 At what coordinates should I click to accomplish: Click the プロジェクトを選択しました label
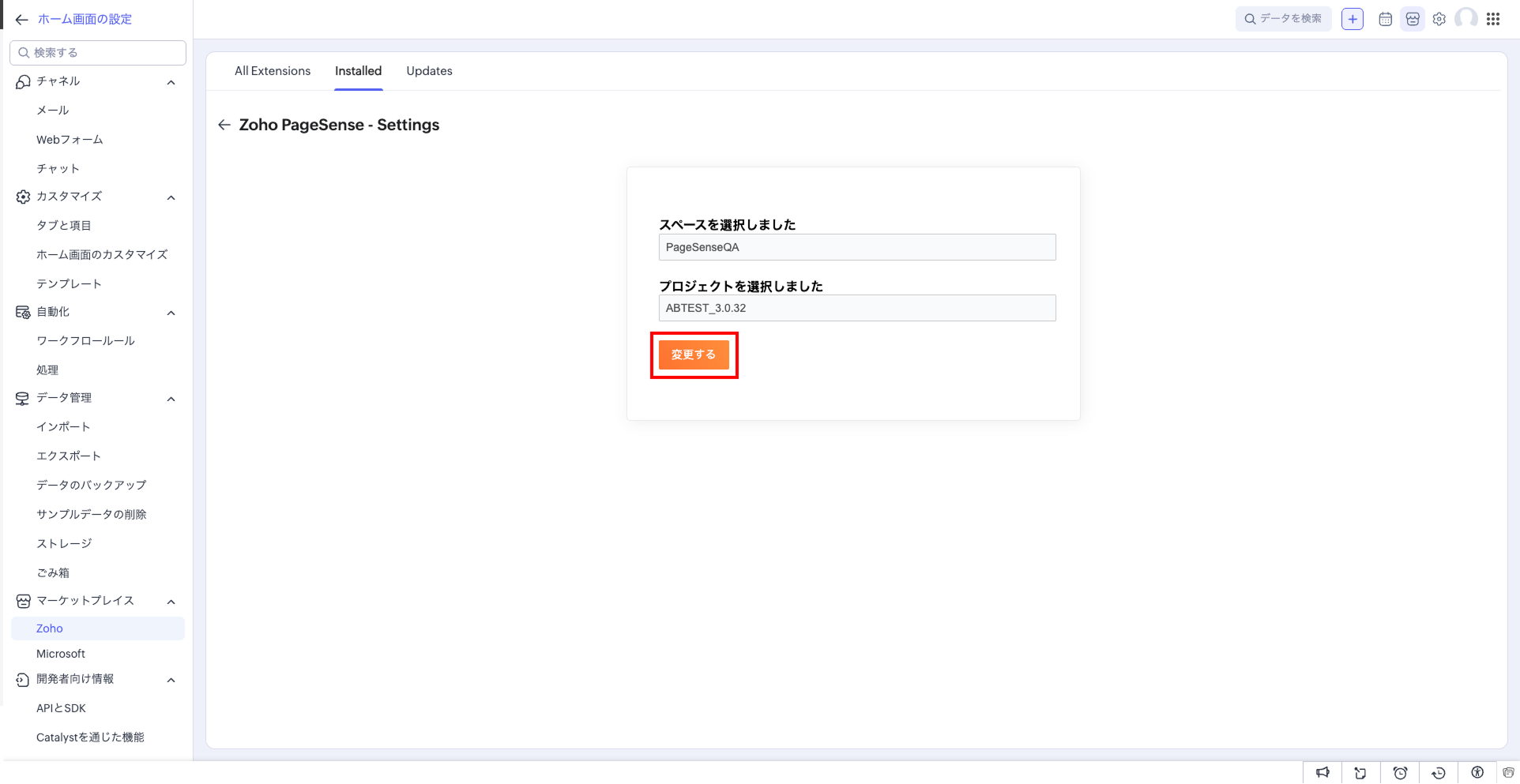click(x=741, y=287)
